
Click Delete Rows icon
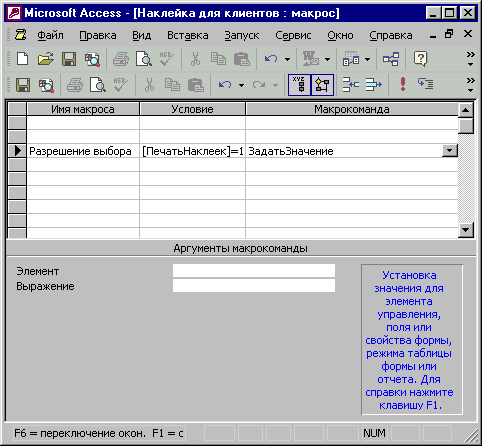pyautogui.click(x=374, y=85)
